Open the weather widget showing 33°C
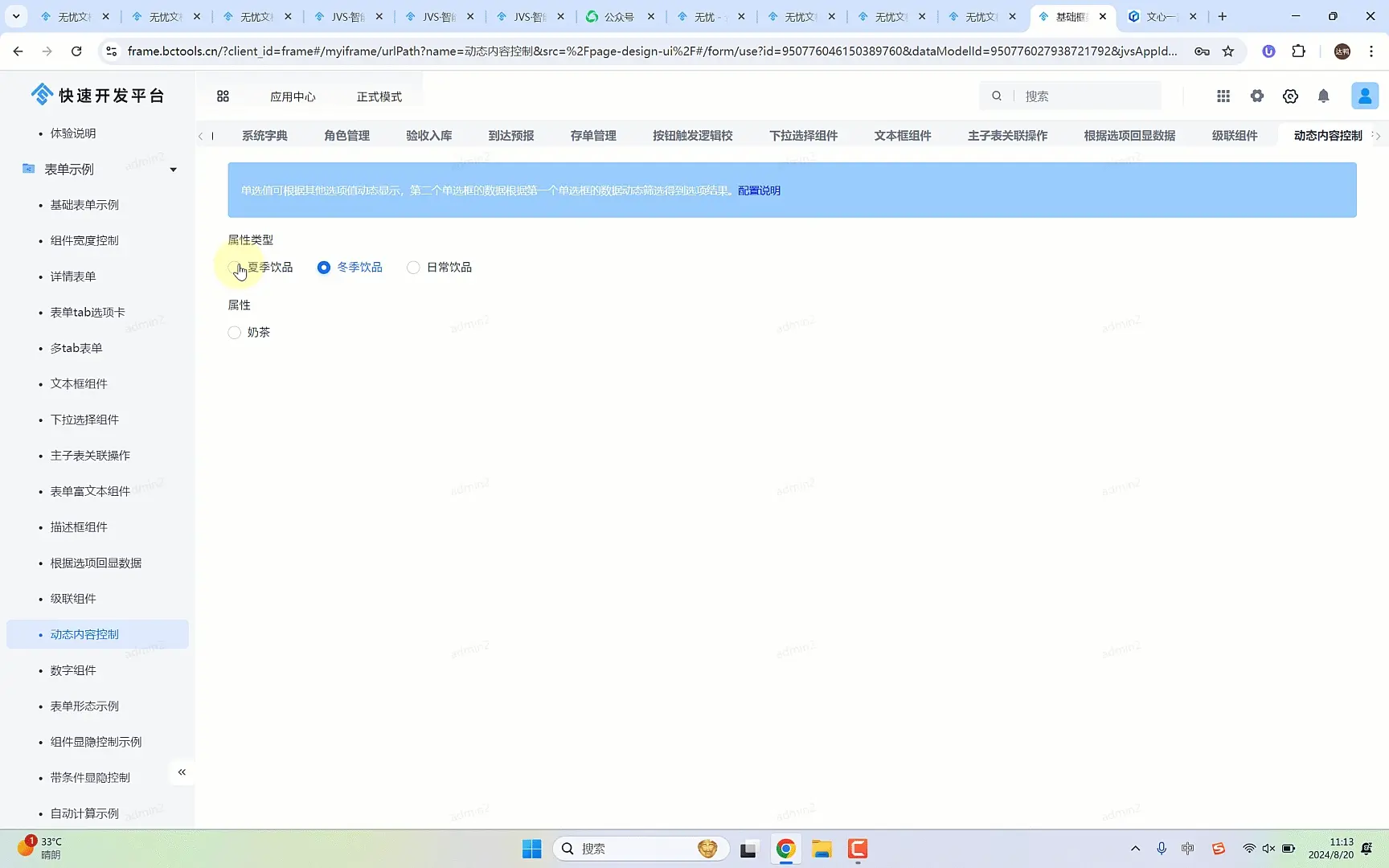The height and width of the screenshot is (868, 1389). tap(40, 848)
